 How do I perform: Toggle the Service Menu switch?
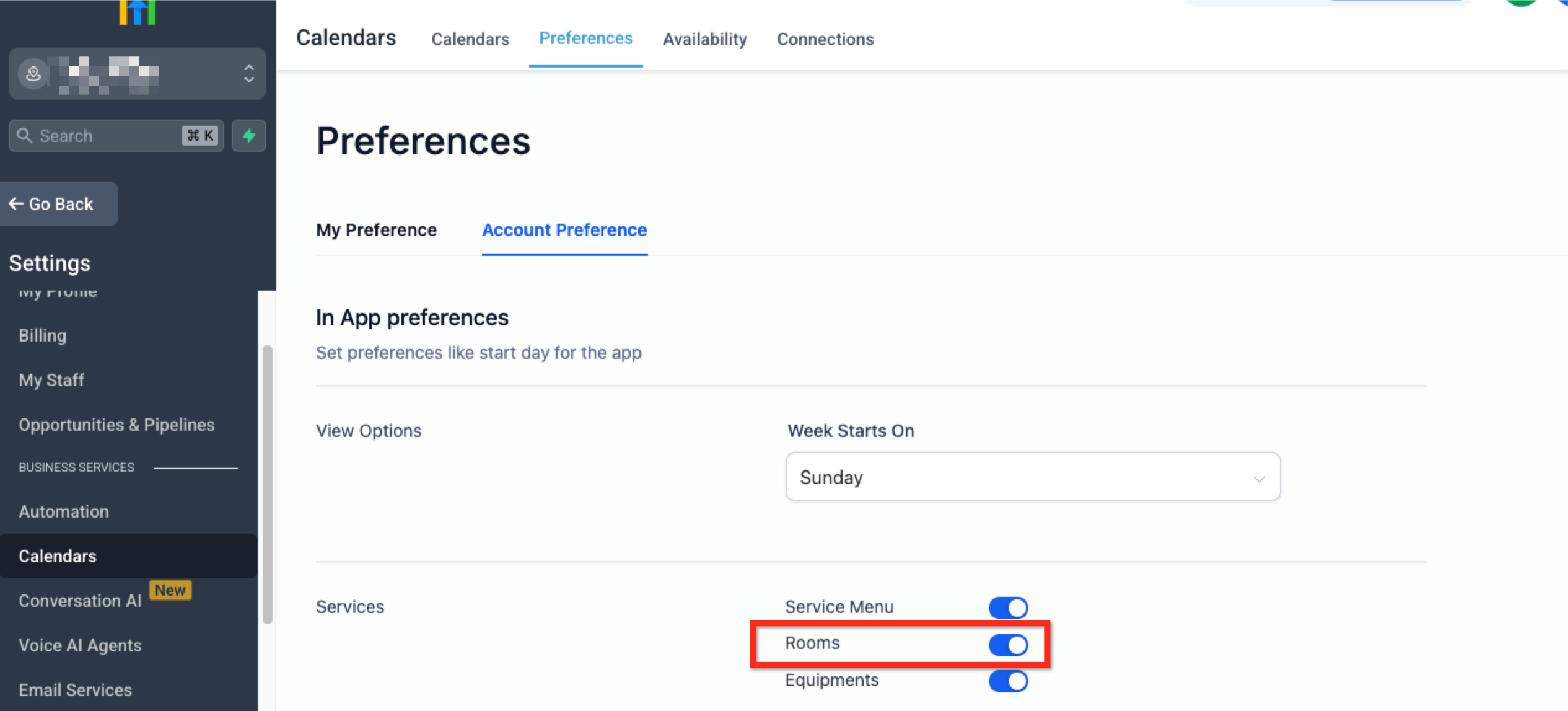pyautogui.click(x=1008, y=607)
